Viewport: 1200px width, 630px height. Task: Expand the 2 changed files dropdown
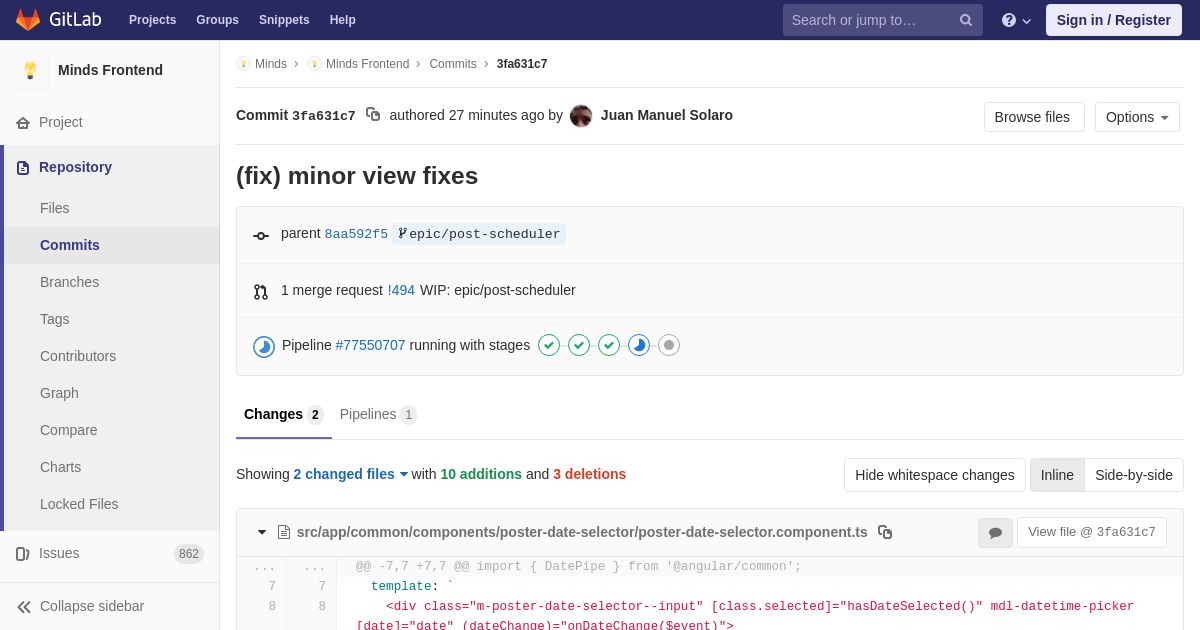point(351,474)
